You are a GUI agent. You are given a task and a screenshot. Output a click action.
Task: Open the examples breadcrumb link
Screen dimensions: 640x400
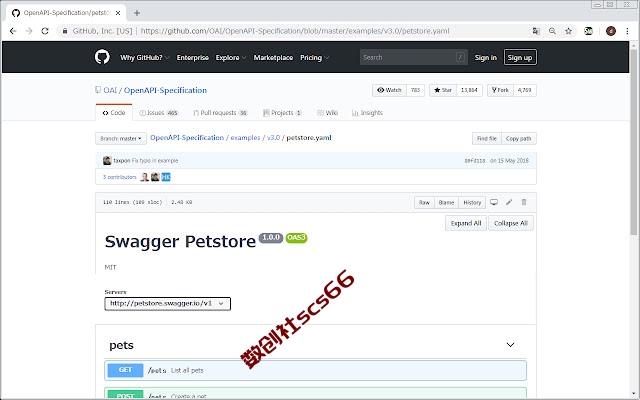coord(245,138)
